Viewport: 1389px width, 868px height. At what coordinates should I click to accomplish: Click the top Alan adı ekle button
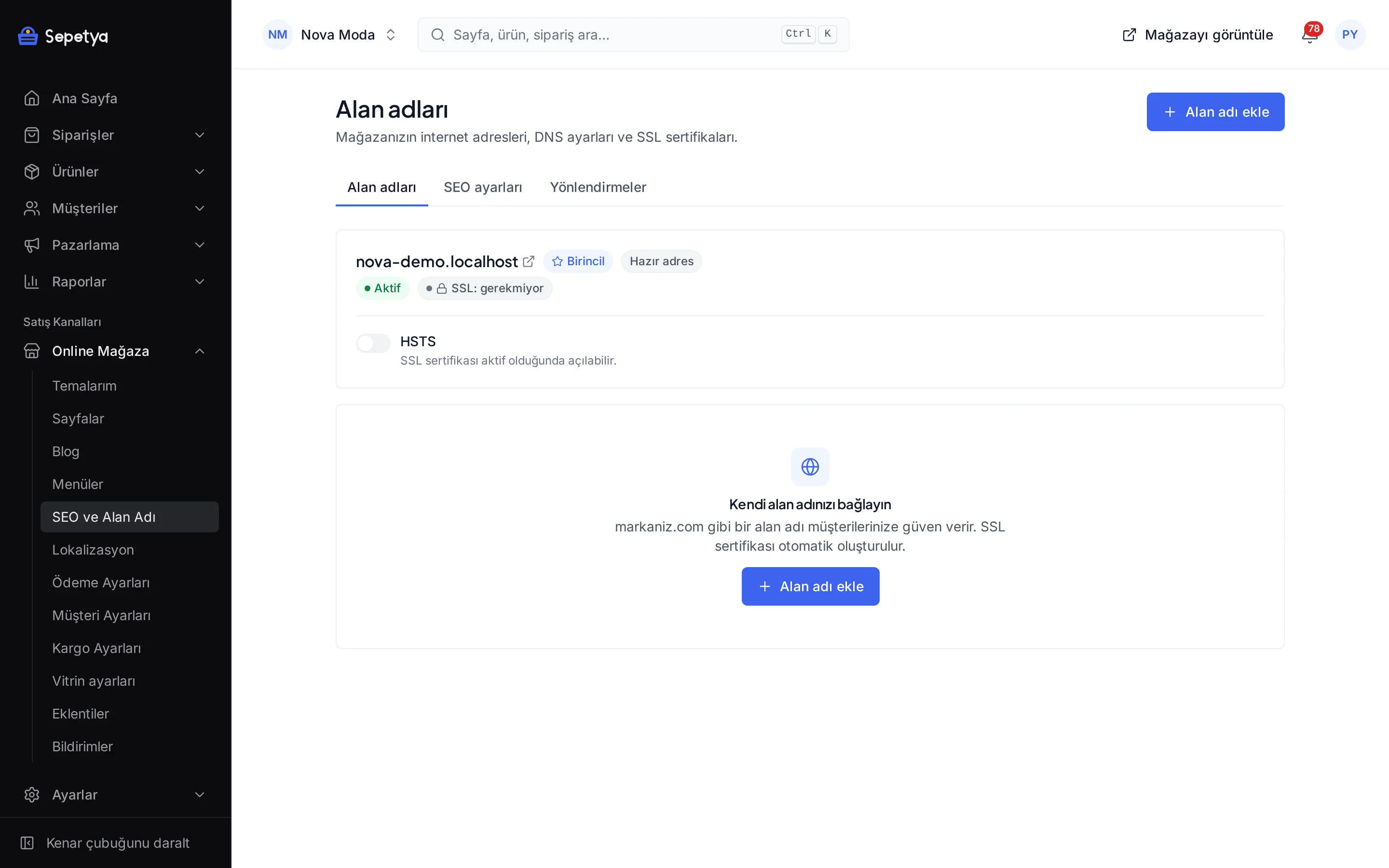point(1215,112)
